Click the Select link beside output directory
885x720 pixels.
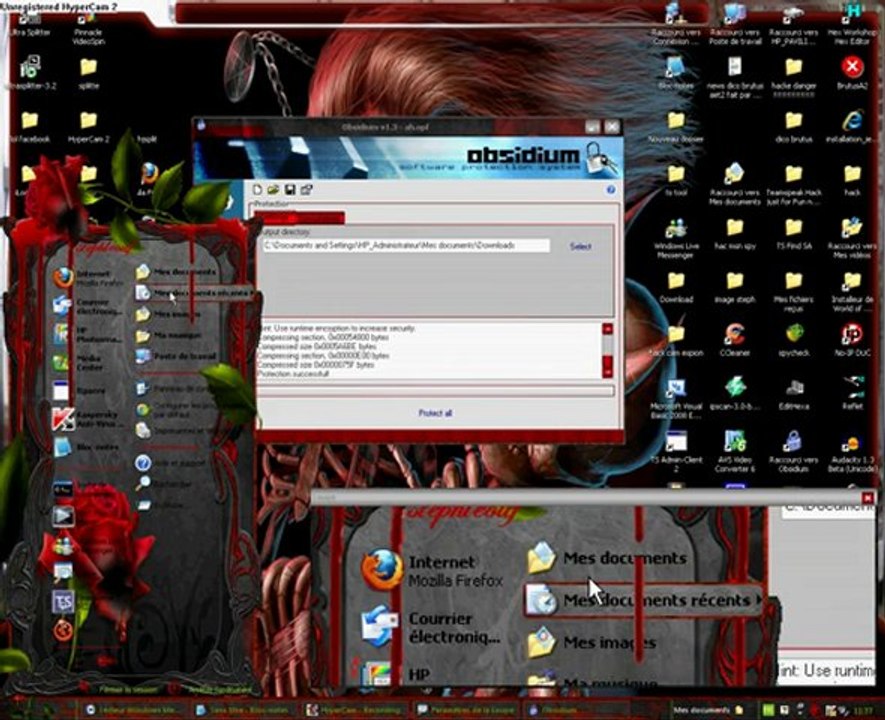pos(580,247)
